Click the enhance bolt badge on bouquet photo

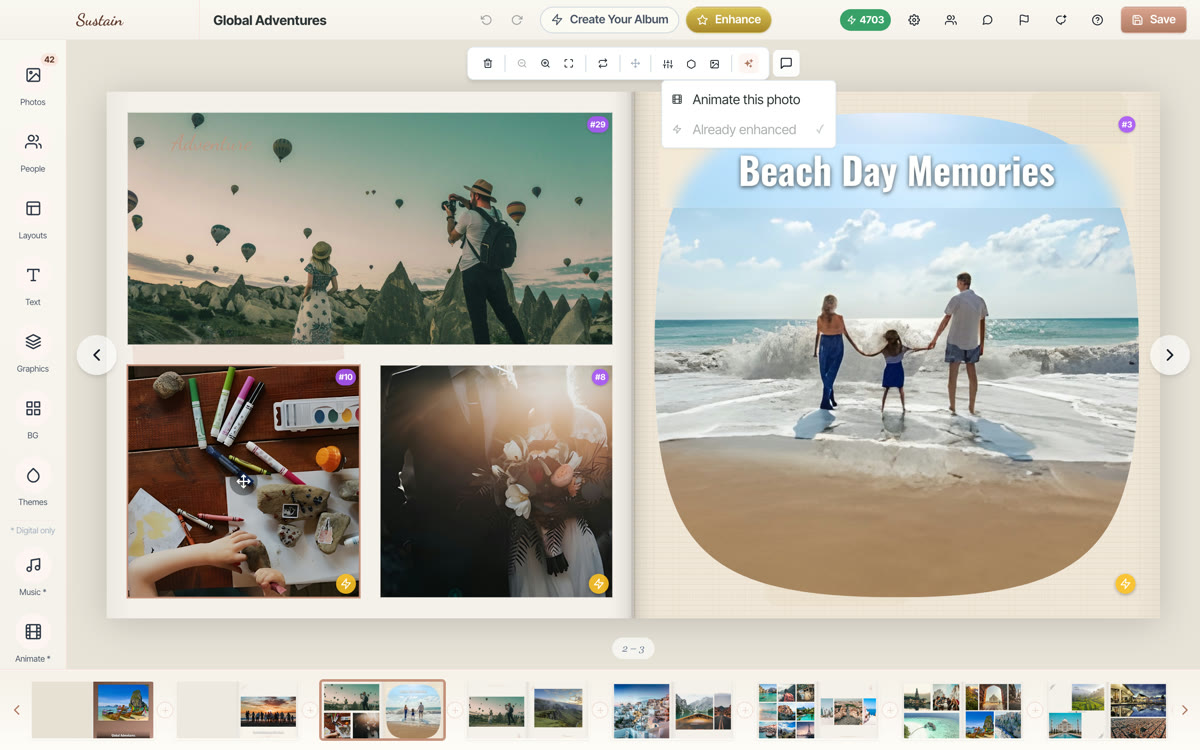coord(598,584)
